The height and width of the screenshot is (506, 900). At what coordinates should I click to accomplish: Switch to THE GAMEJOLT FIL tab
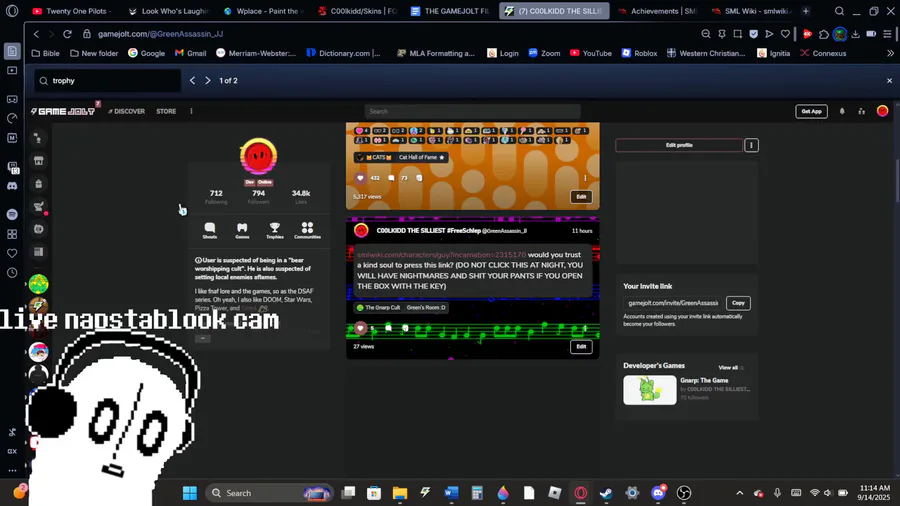[x=451, y=11]
